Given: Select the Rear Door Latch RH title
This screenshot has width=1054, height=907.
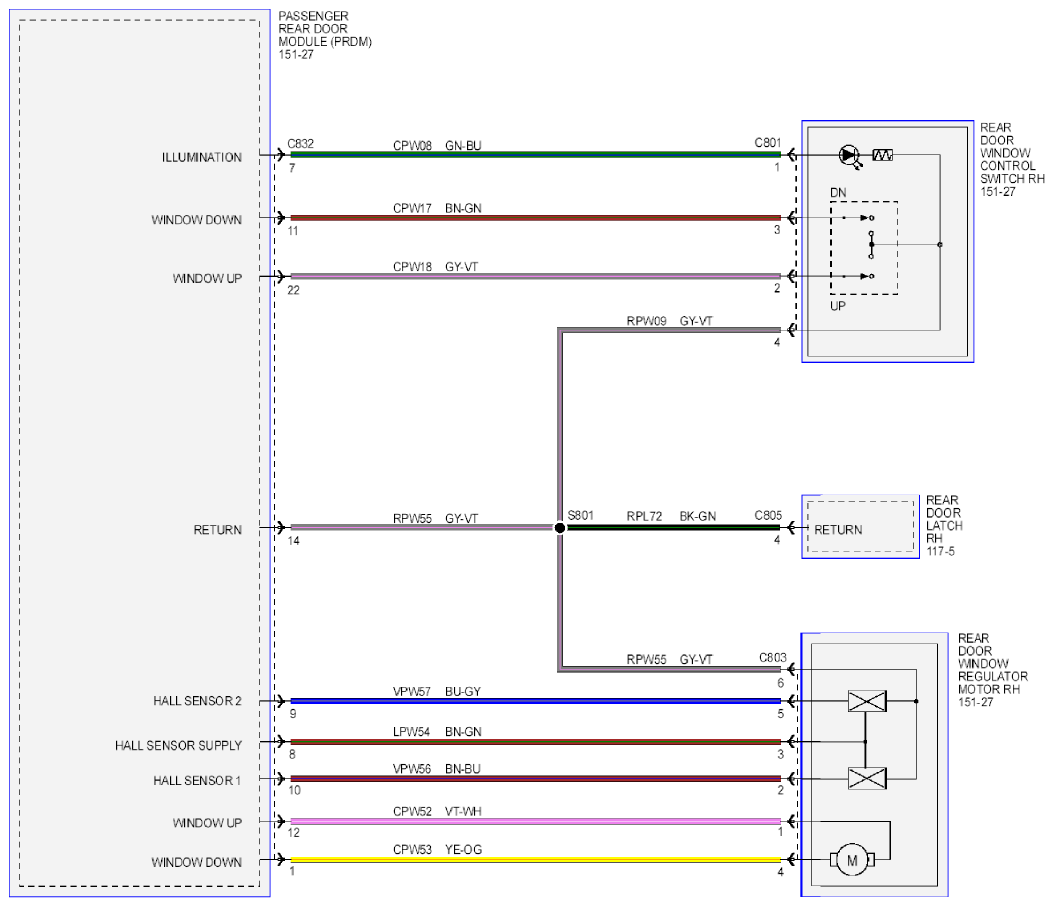Looking at the screenshot, I should coord(944,519).
